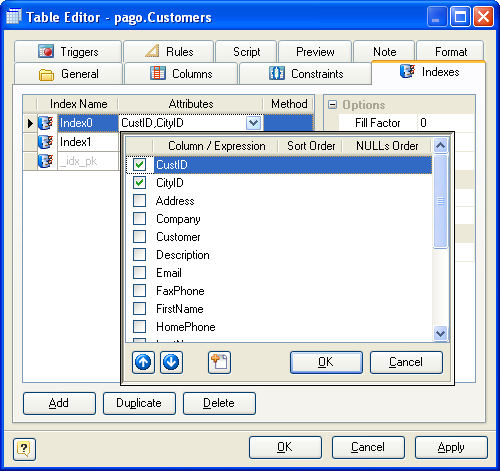500x471 pixels.
Task: Click the Fill Factor value field
Action: click(446, 123)
